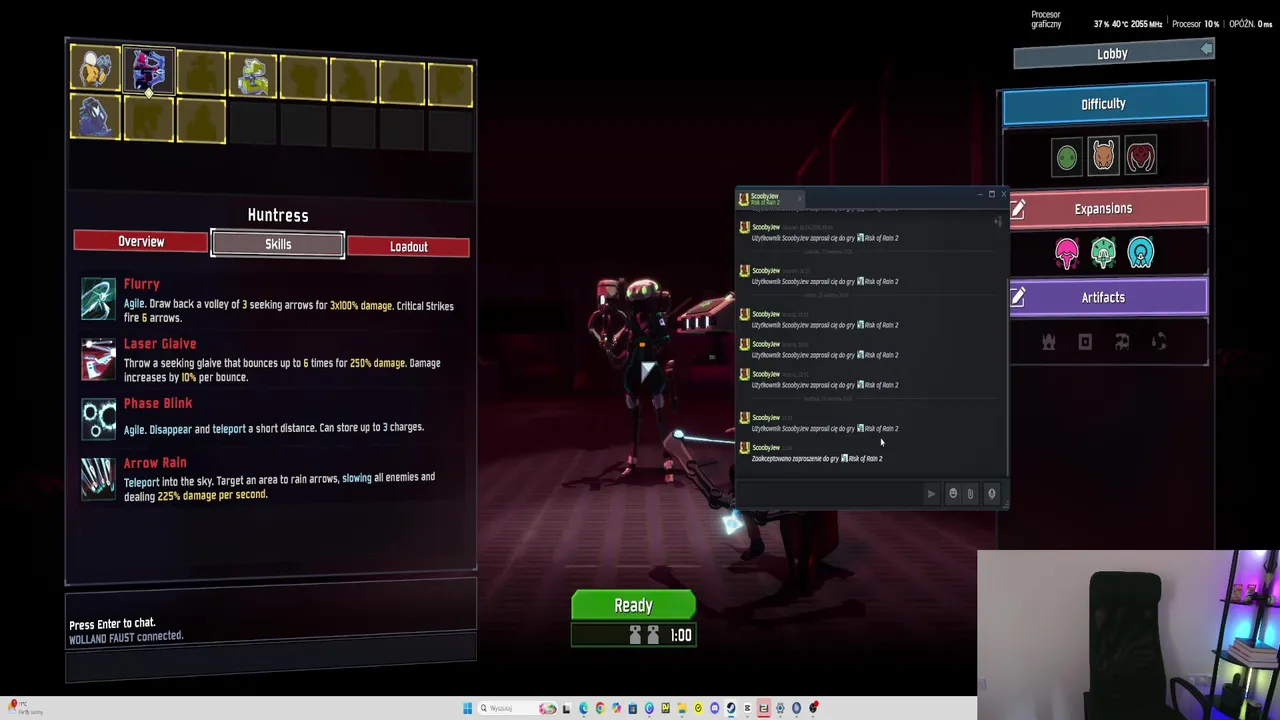Select the green MUL-T survivor portrait

[252, 75]
